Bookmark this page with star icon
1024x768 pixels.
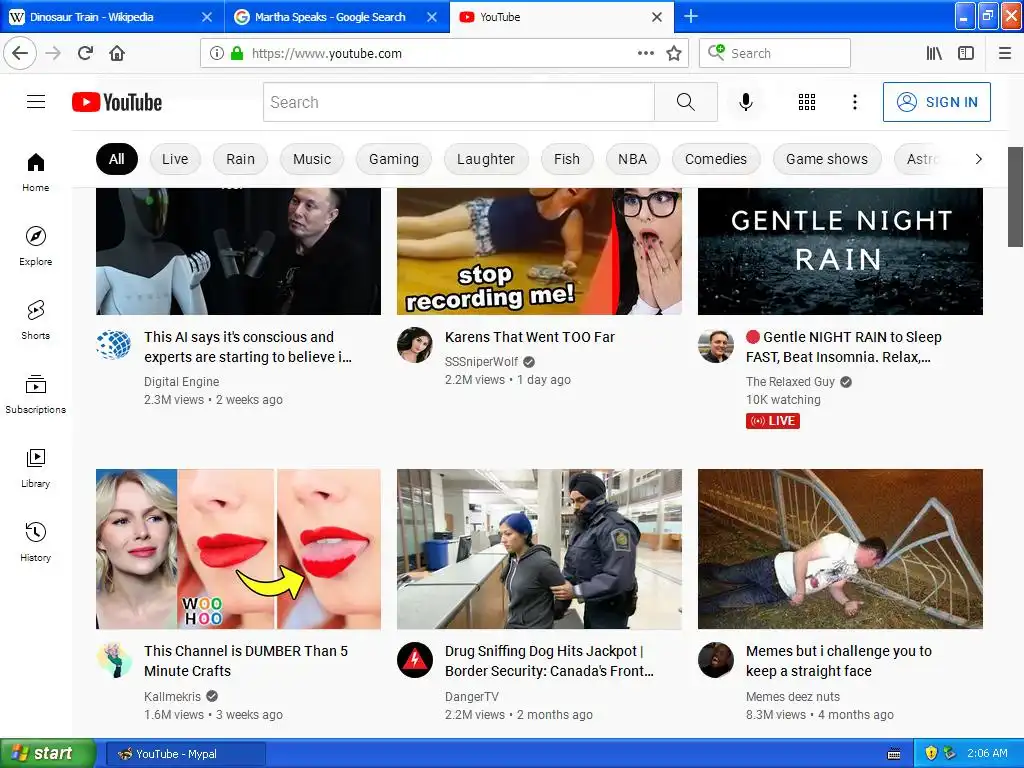(x=674, y=53)
